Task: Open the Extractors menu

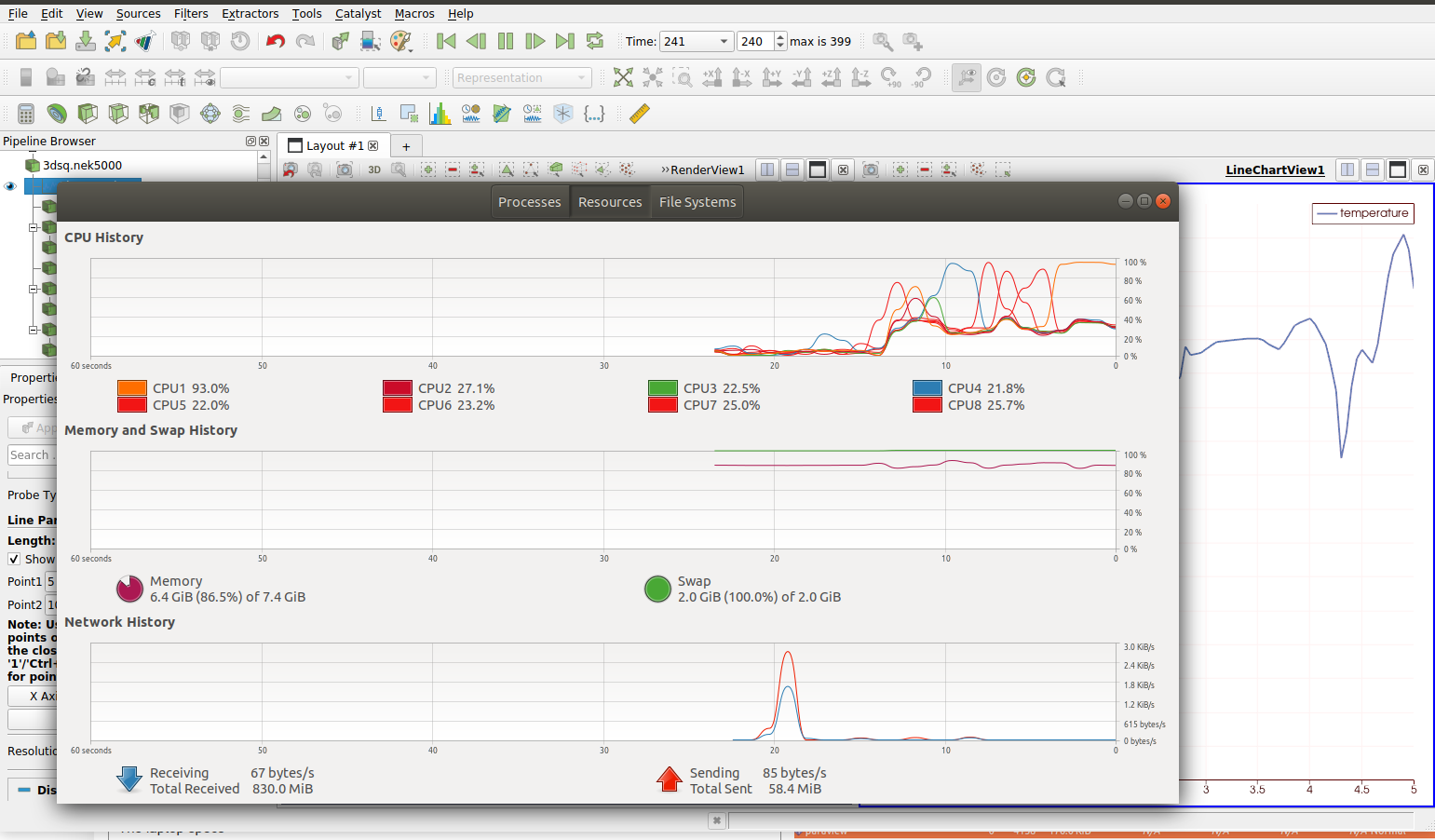Action: tap(250, 13)
